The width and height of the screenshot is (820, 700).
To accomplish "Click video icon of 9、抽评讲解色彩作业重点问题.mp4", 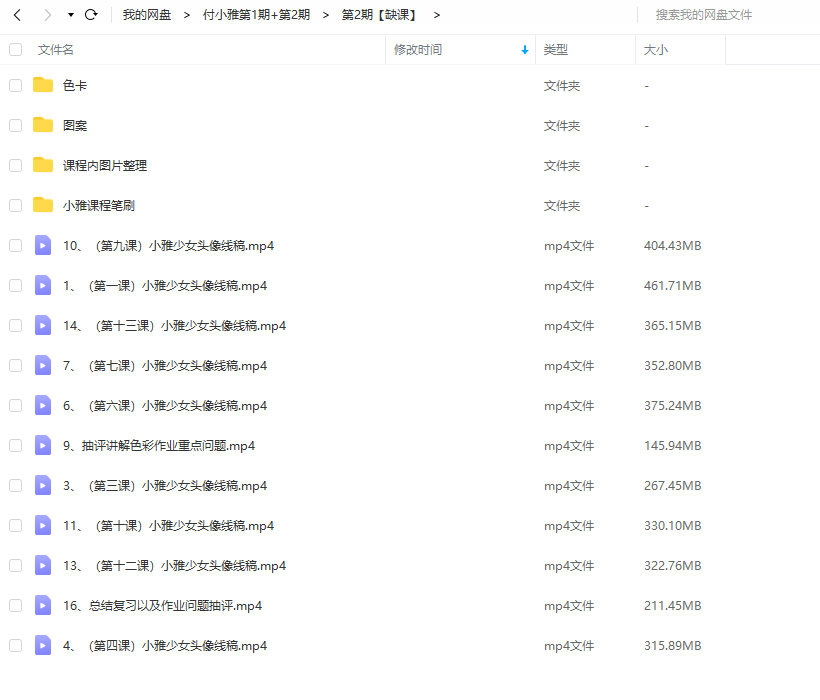I will tap(42, 445).
